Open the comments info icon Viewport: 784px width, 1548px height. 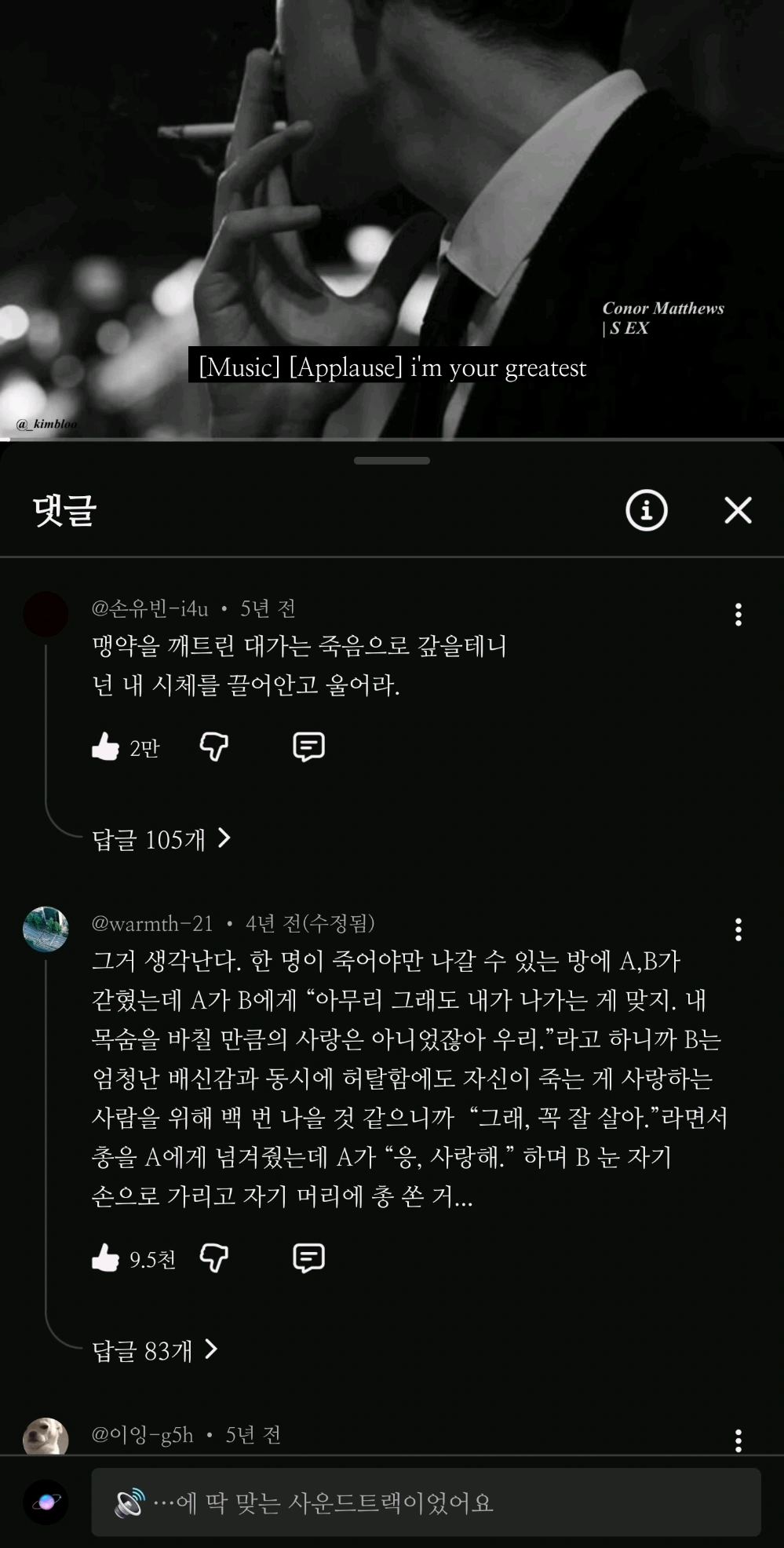click(x=646, y=510)
